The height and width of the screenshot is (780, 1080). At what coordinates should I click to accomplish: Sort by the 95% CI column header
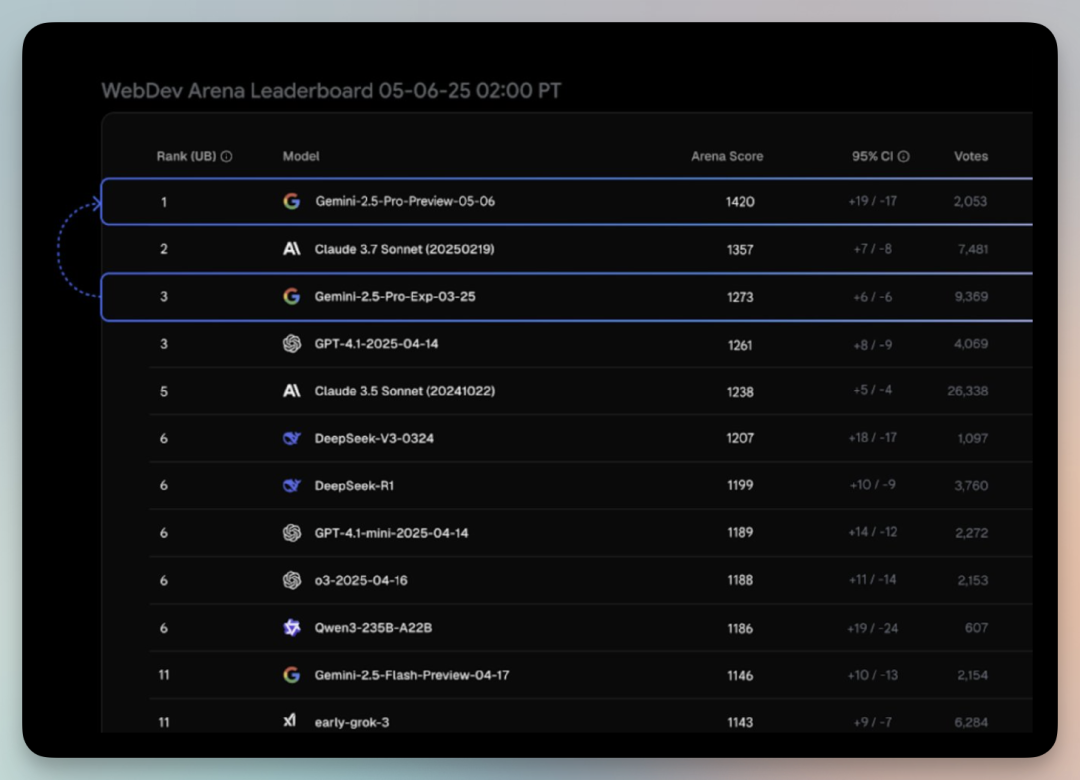[872, 156]
